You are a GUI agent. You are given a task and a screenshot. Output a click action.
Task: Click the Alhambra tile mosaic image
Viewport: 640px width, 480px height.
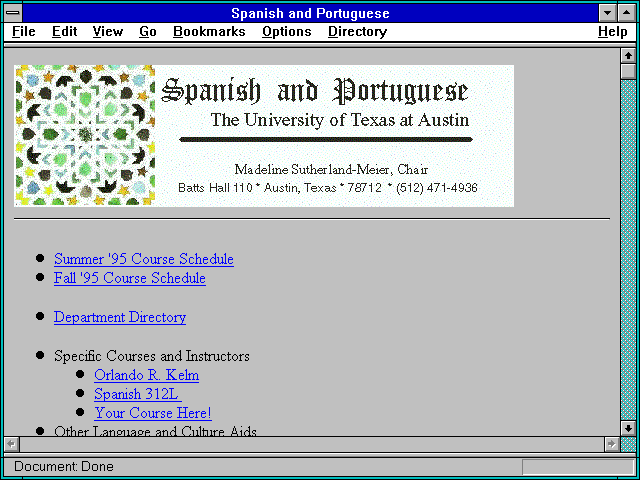click(85, 135)
